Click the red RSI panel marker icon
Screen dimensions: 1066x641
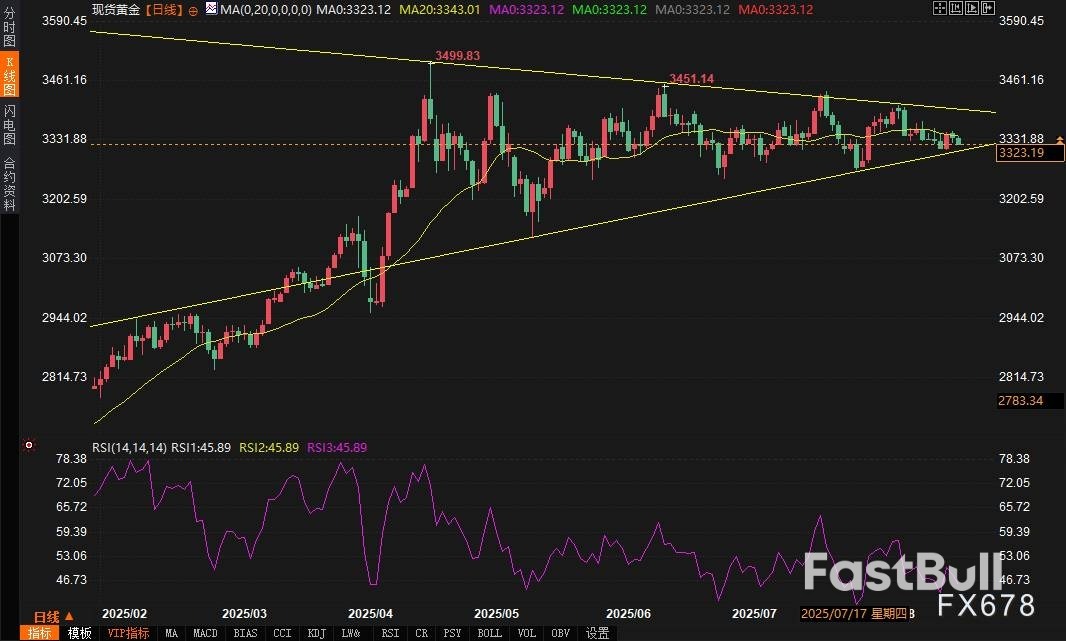(x=29, y=445)
